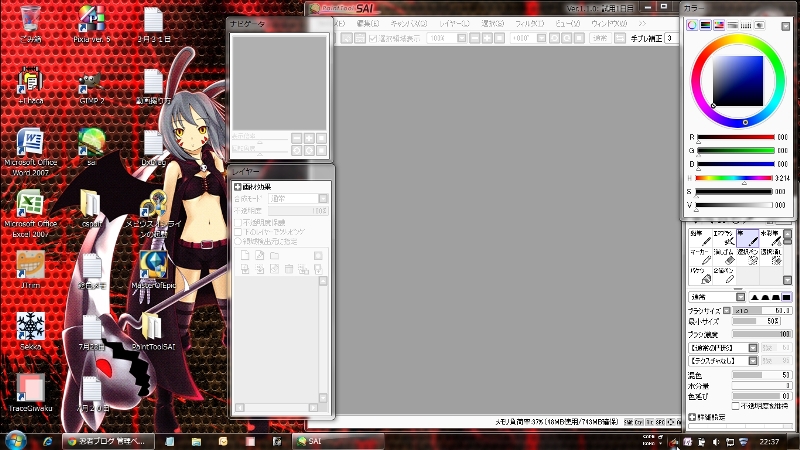Show the scratchpad panel
The width and height of the screenshot is (800, 450).
click(x=759, y=25)
